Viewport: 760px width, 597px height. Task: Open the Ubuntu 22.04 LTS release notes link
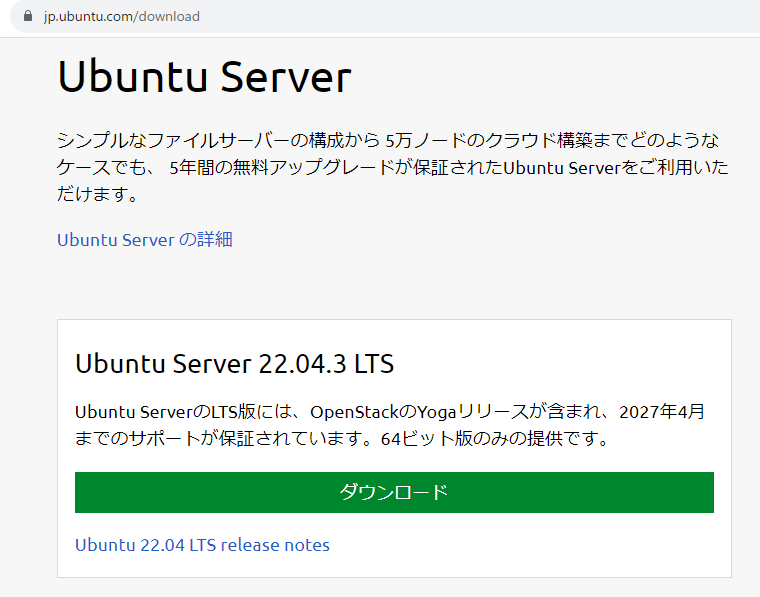pos(202,545)
